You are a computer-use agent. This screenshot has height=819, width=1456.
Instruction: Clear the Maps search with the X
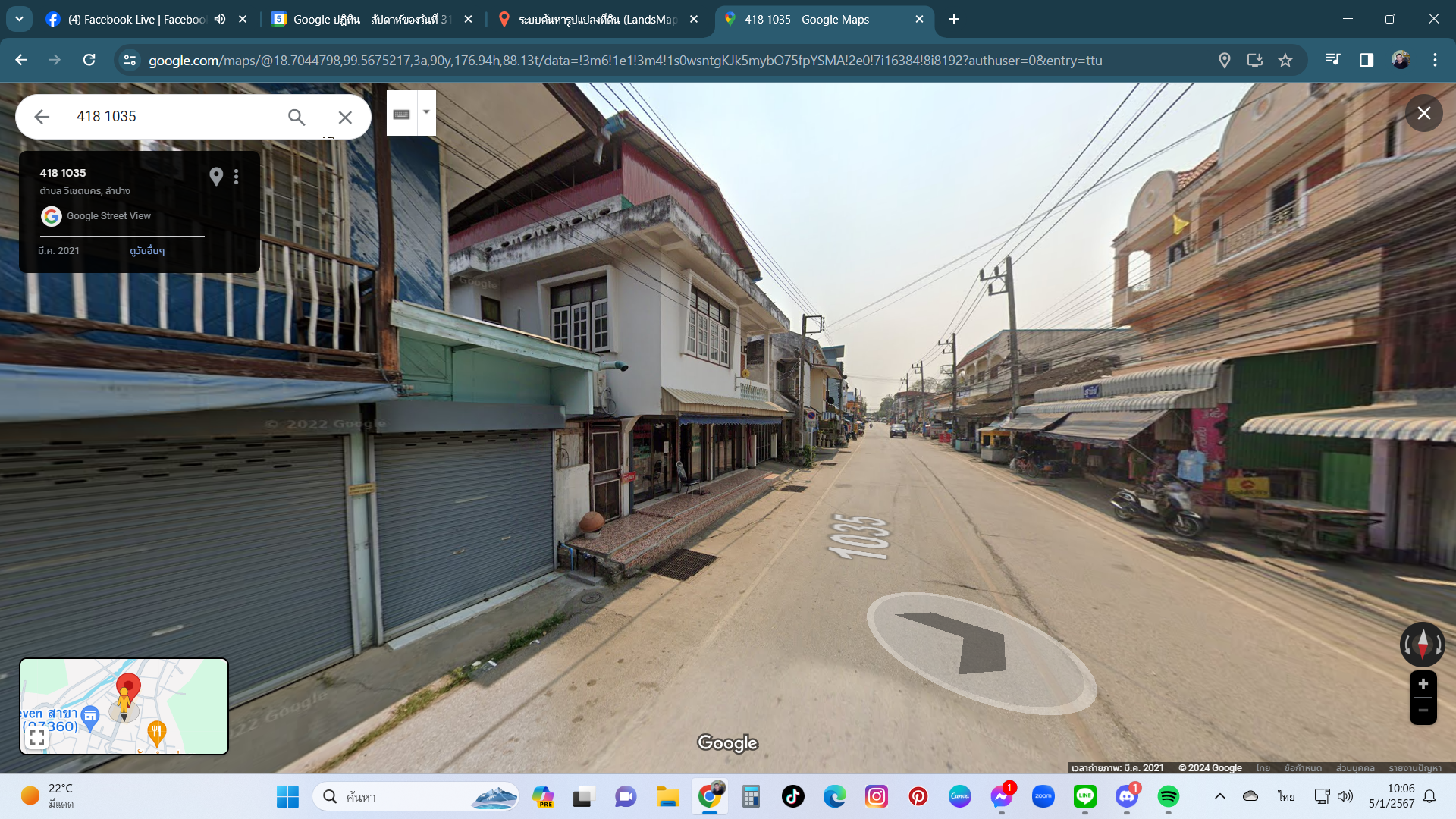coord(345,117)
